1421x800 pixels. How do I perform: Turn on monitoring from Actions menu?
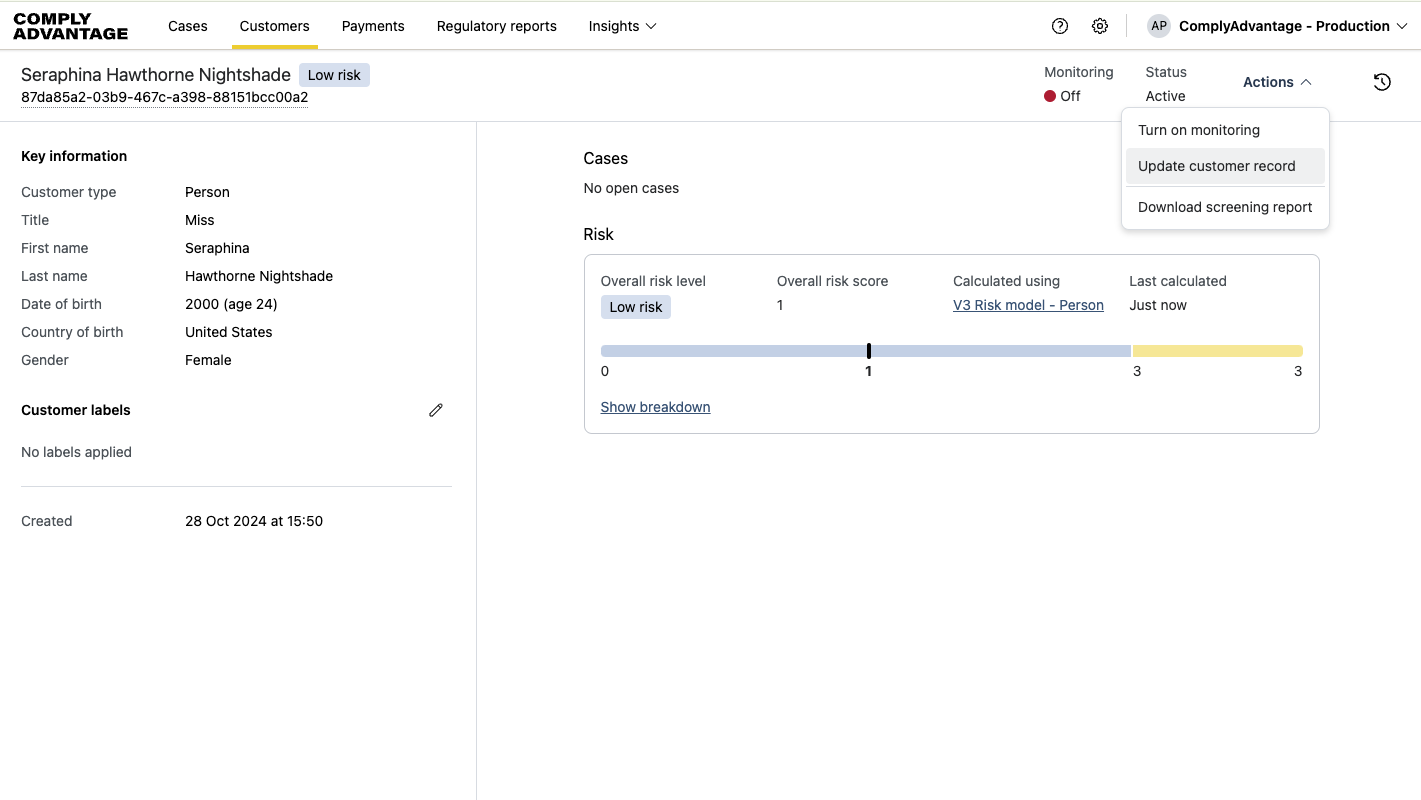coord(1198,130)
